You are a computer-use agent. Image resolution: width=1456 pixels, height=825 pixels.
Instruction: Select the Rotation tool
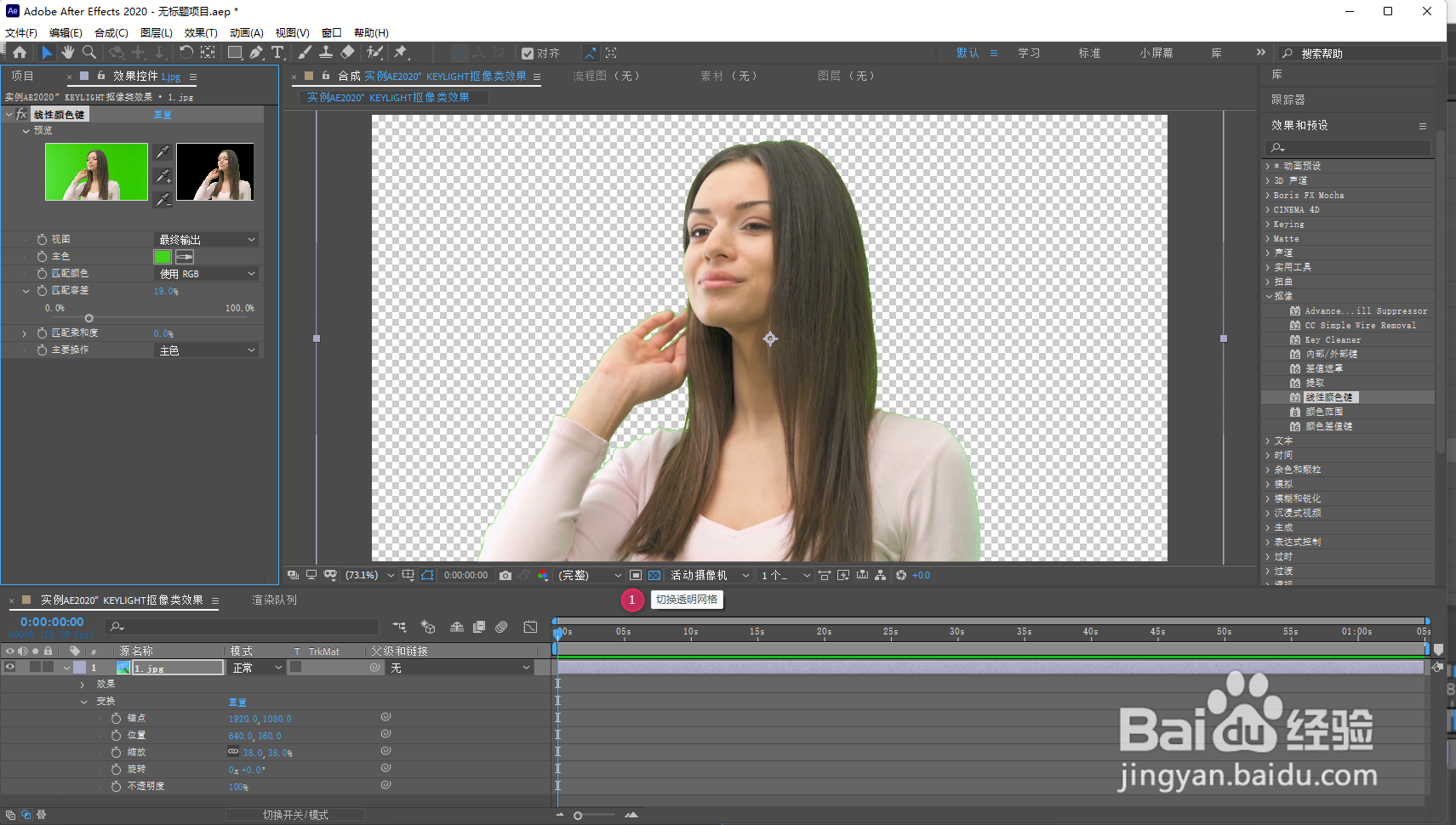(x=186, y=53)
